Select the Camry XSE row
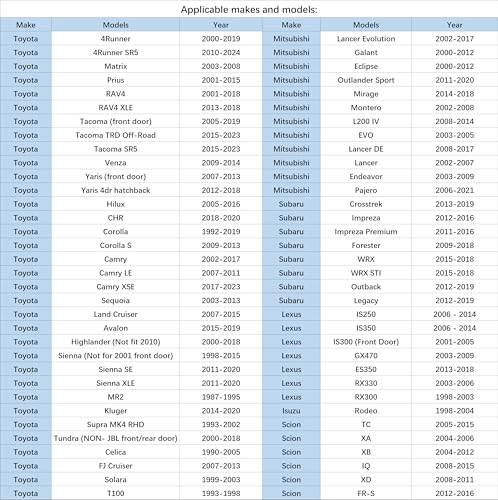Screen dimensions: 498x500 [131, 287]
